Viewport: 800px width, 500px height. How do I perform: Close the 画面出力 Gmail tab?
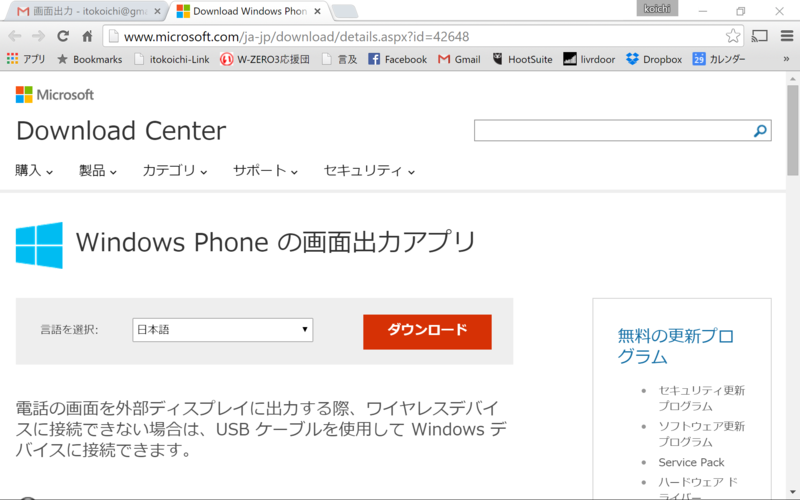click(x=157, y=11)
